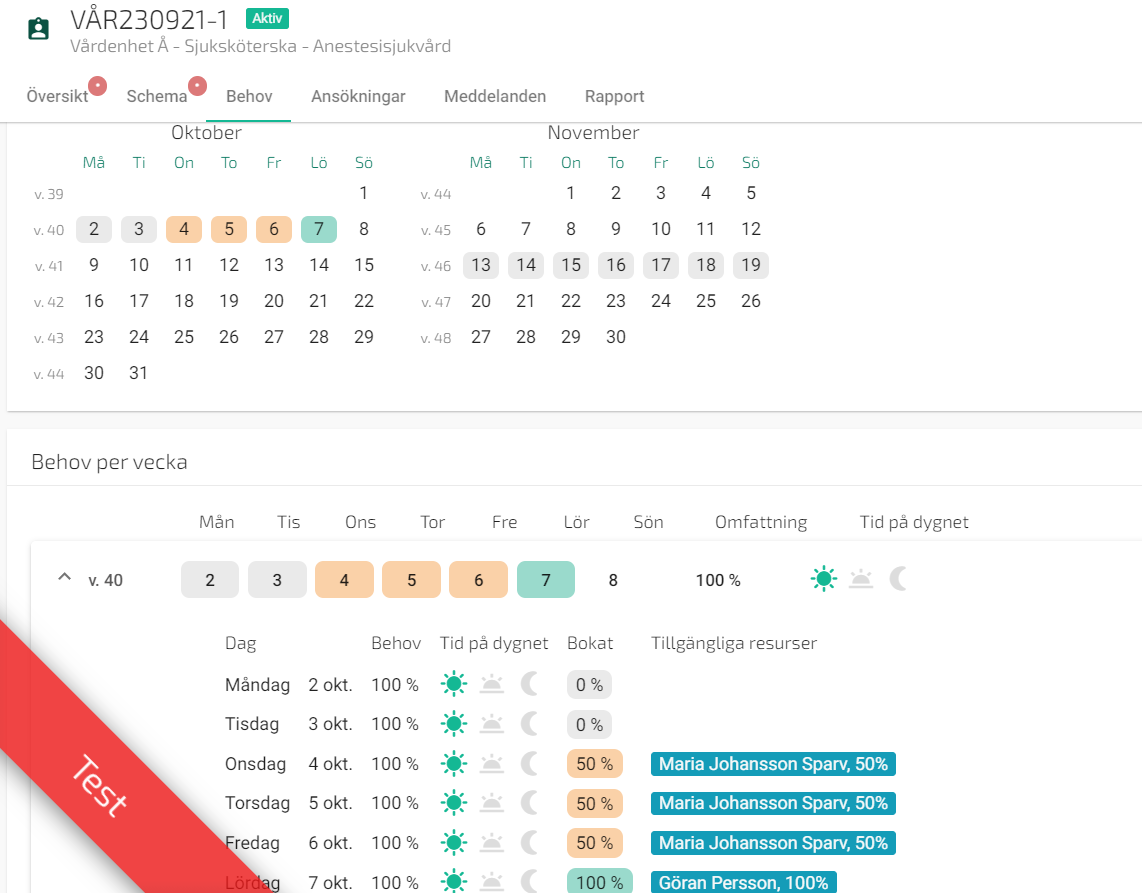
Task: Click the sunset icon for Fredag 6 okt.
Action: pos(492,843)
